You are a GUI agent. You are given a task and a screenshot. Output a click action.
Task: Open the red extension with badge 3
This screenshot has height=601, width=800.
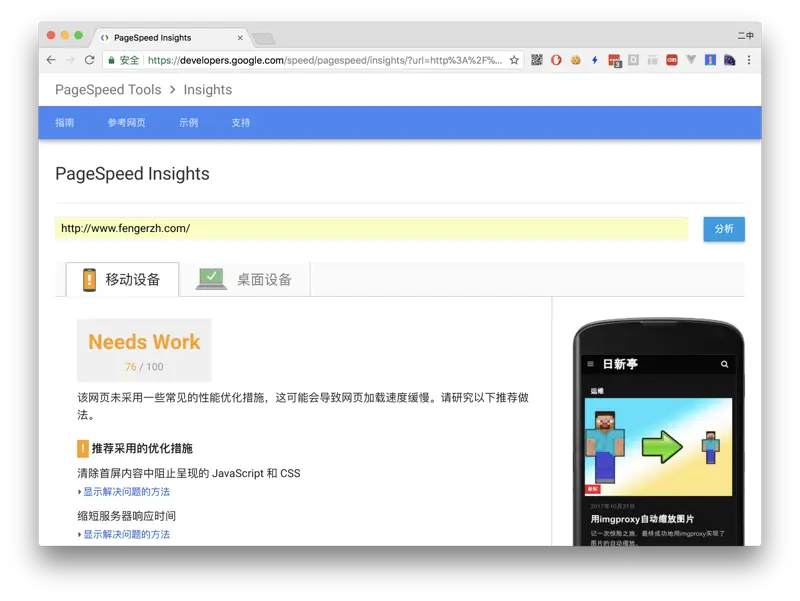tap(615, 61)
